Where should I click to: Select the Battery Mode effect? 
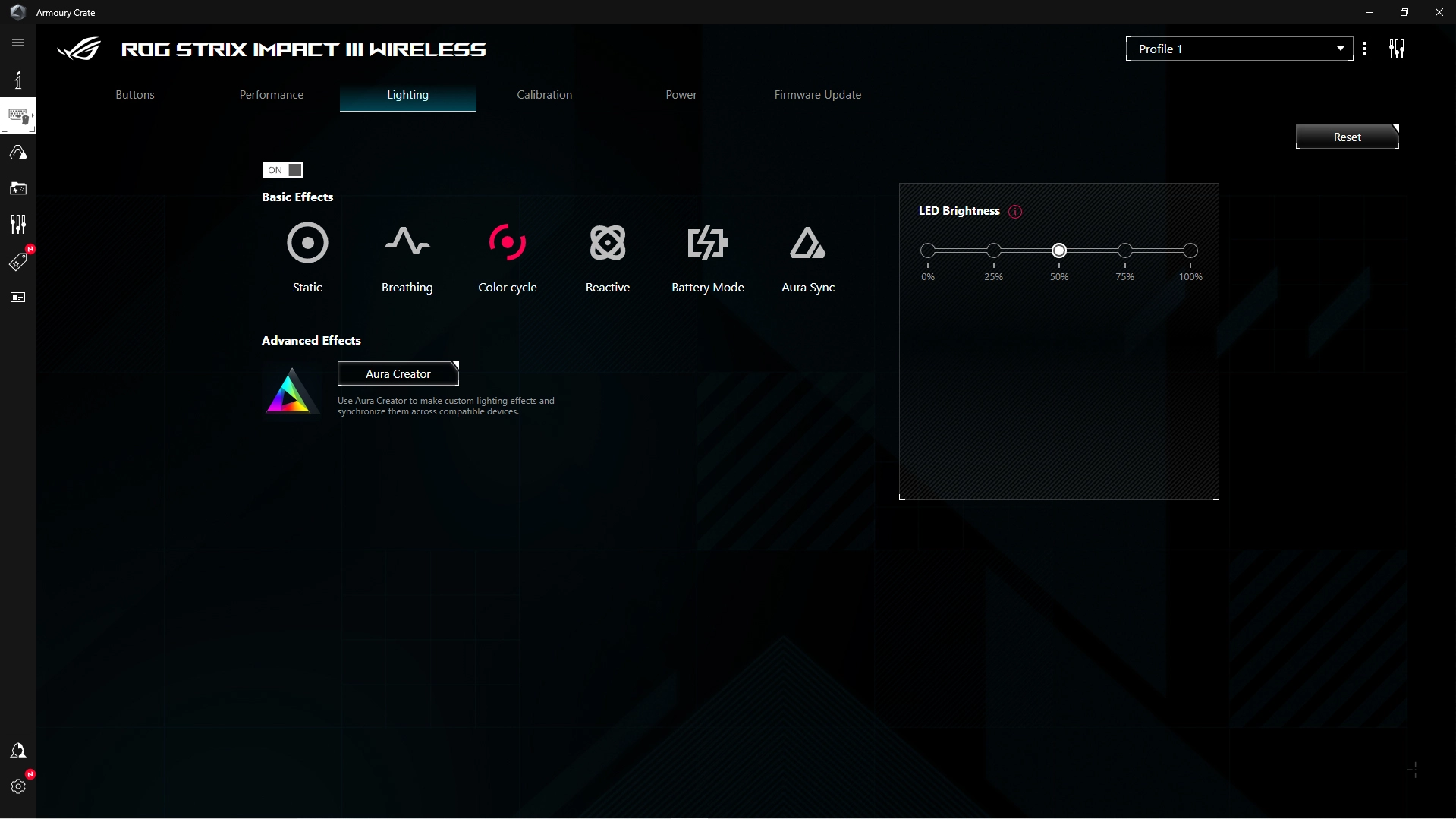click(708, 243)
